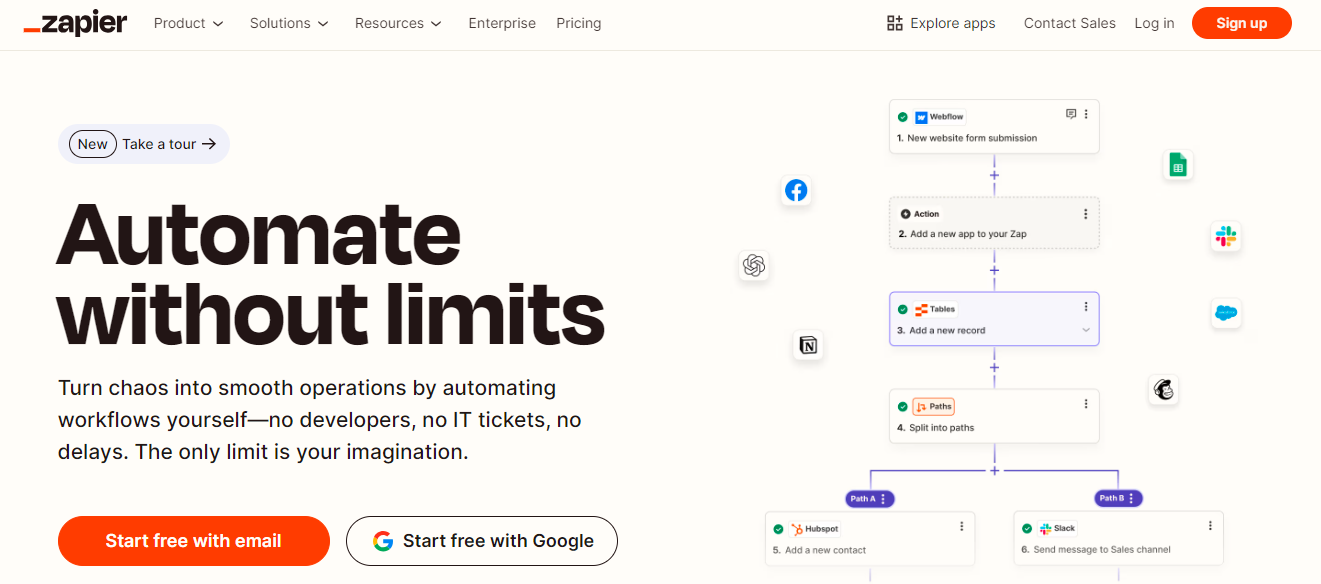Viewport: 1321px width, 584px height.
Task: Expand the Tables step chevron
Action: pos(1086,330)
